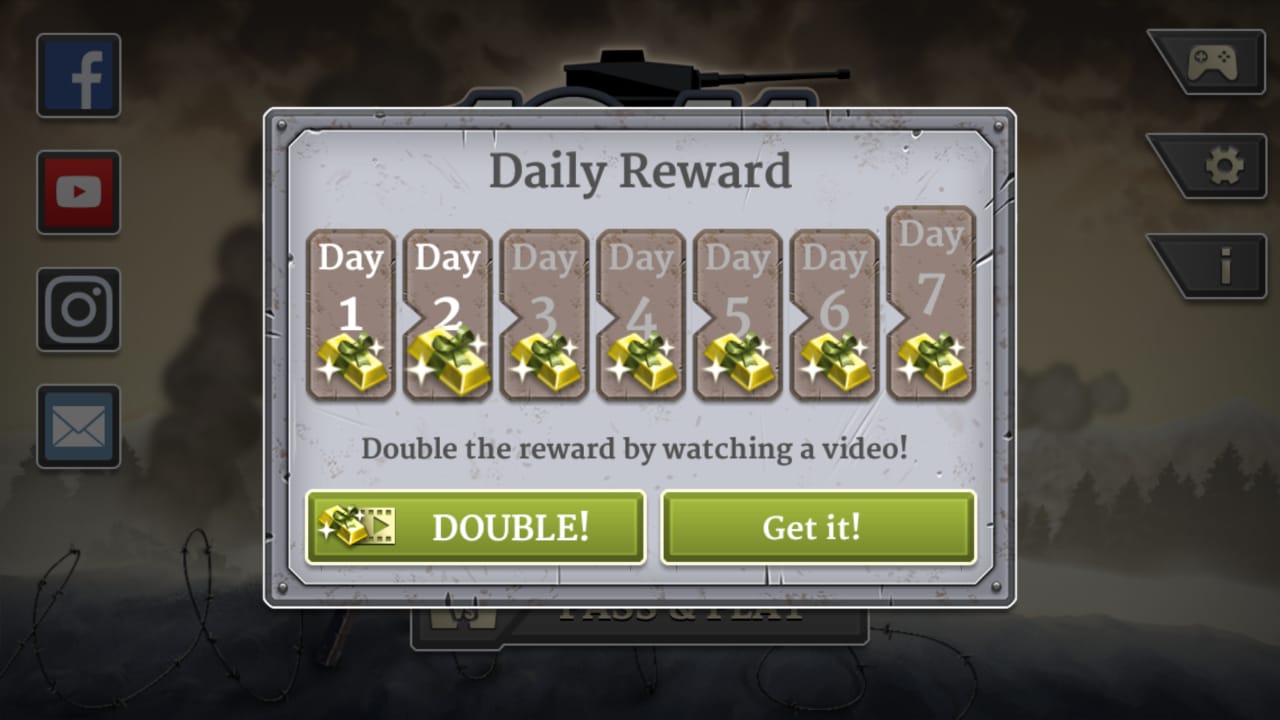This screenshot has width=1280, height=720.
Task: Select the Day 1 reward card
Action: [351, 315]
